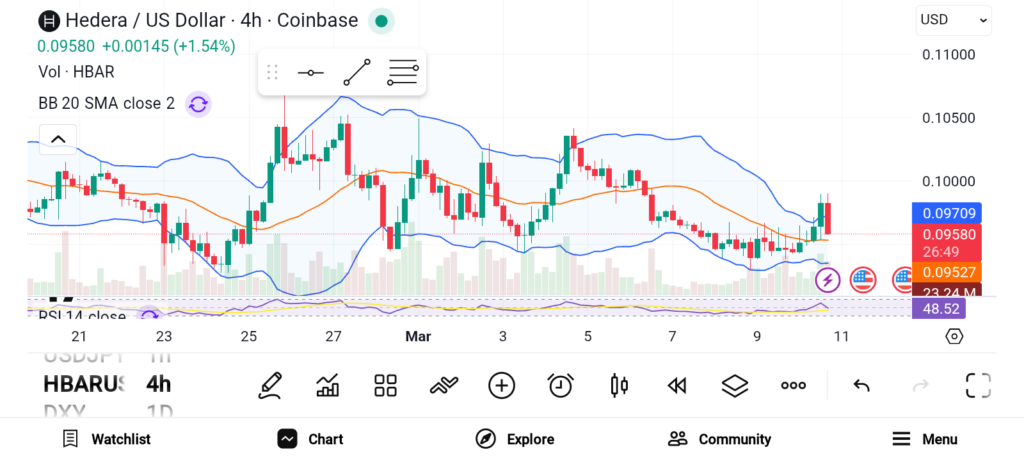Open the alert clock icon
The width and height of the screenshot is (1024, 461).
pos(560,385)
